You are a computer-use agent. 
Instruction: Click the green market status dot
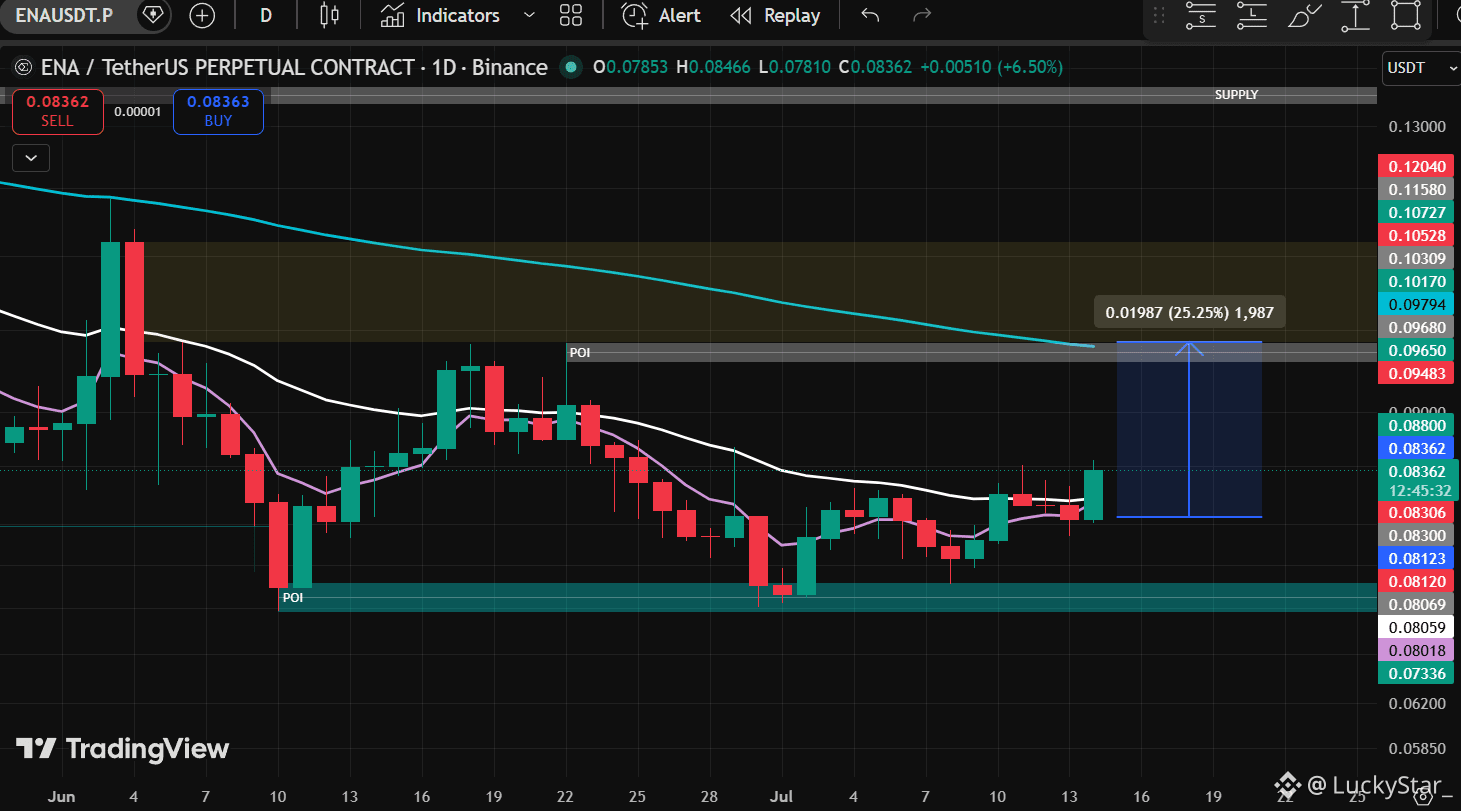[571, 68]
